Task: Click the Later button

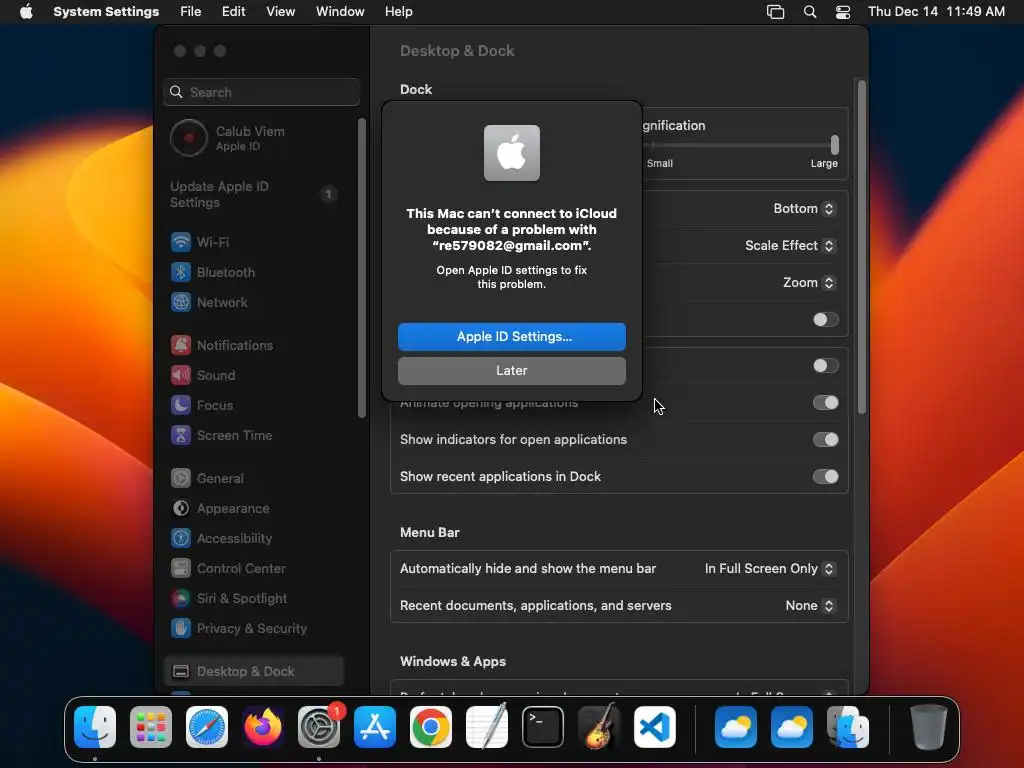Action: (512, 371)
